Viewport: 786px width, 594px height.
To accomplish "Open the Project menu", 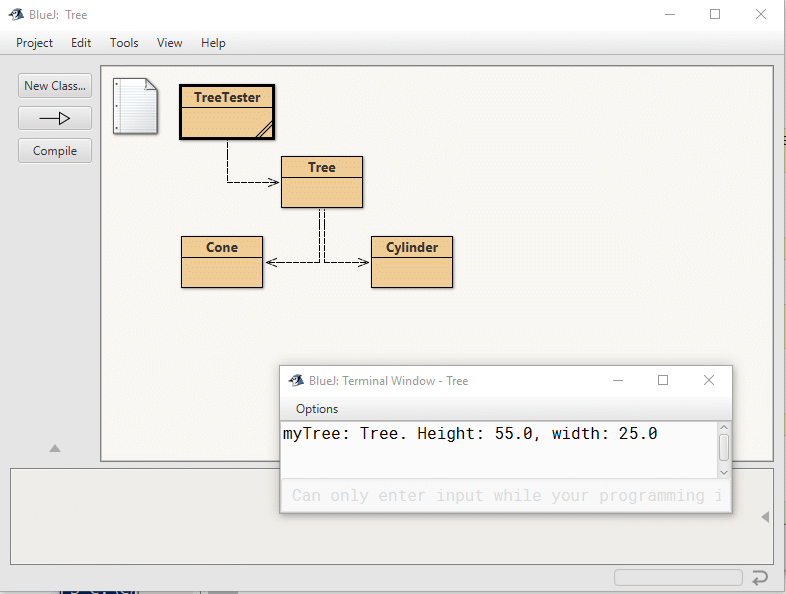I will click(34, 43).
